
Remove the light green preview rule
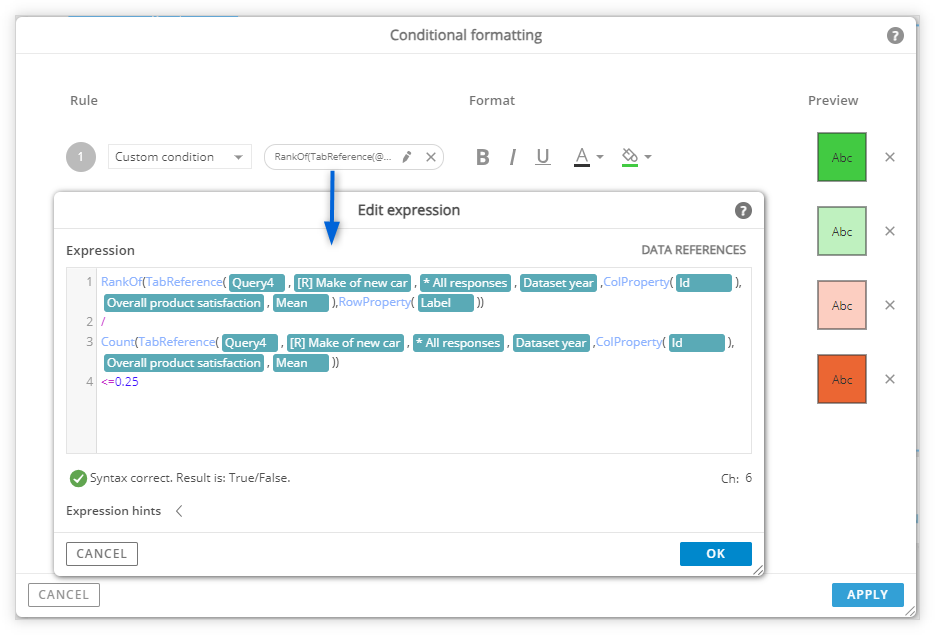point(890,231)
